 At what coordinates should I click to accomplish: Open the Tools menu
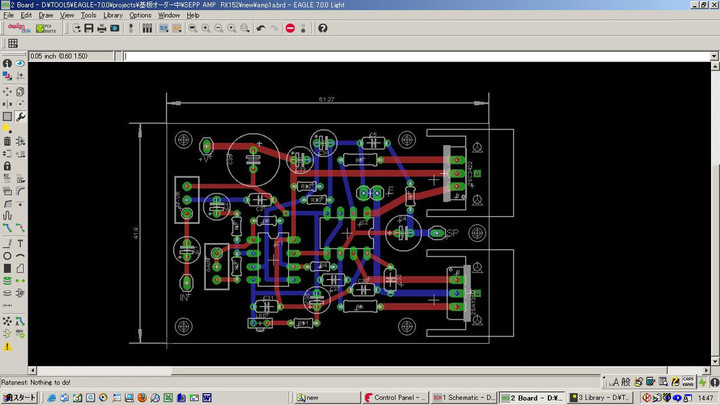pos(88,16)
